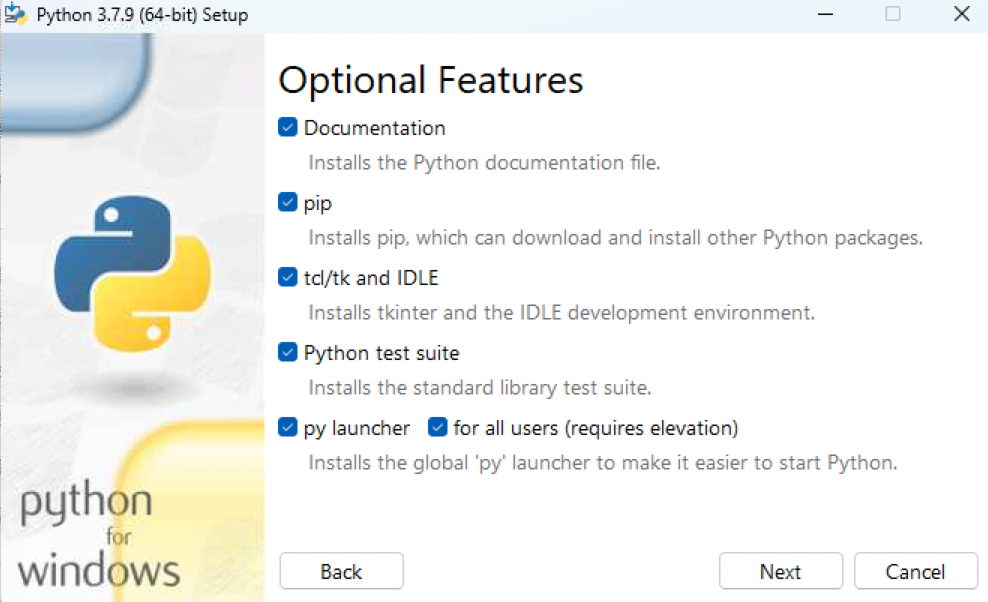Uncheck 'for all users (requires elevation)'
Viewport: 988px width, 602px height.
tap(437, 427)
